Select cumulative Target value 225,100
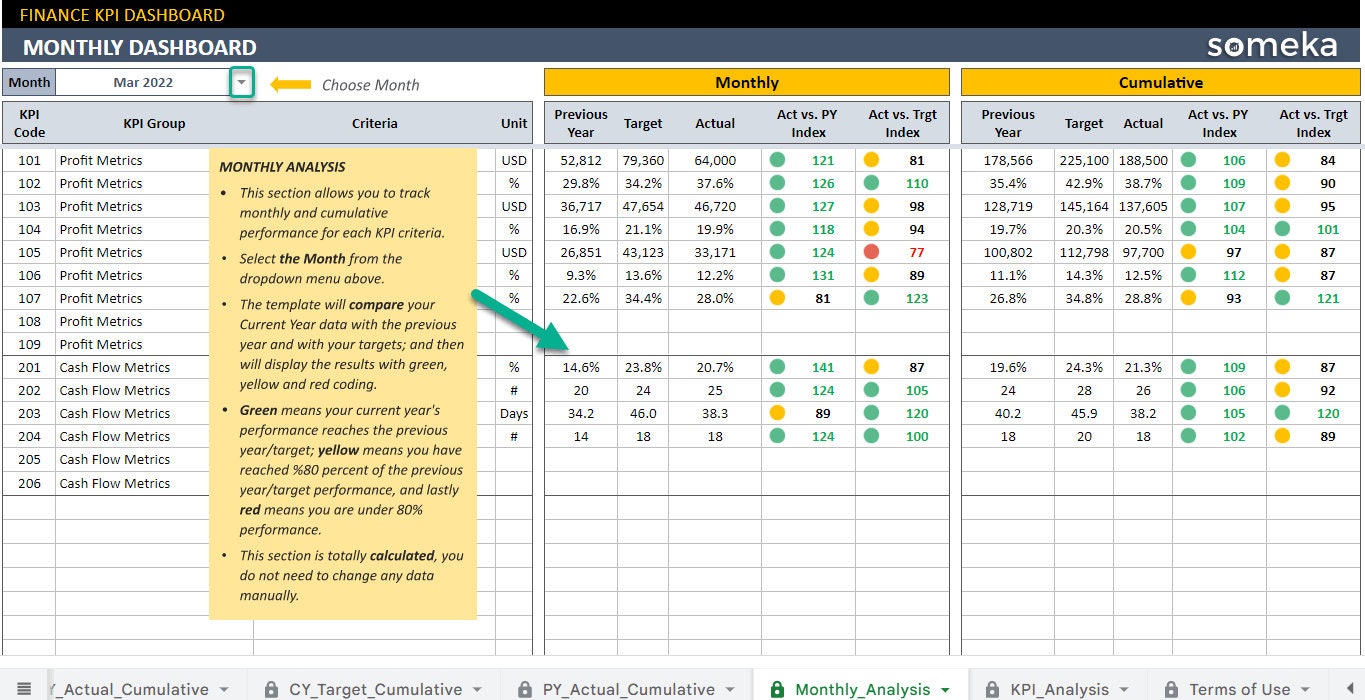 1084,160
